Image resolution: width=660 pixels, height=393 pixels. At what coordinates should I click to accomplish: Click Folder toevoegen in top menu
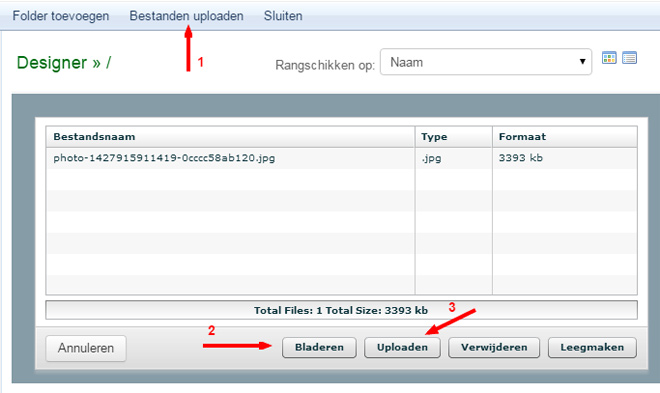61,16
